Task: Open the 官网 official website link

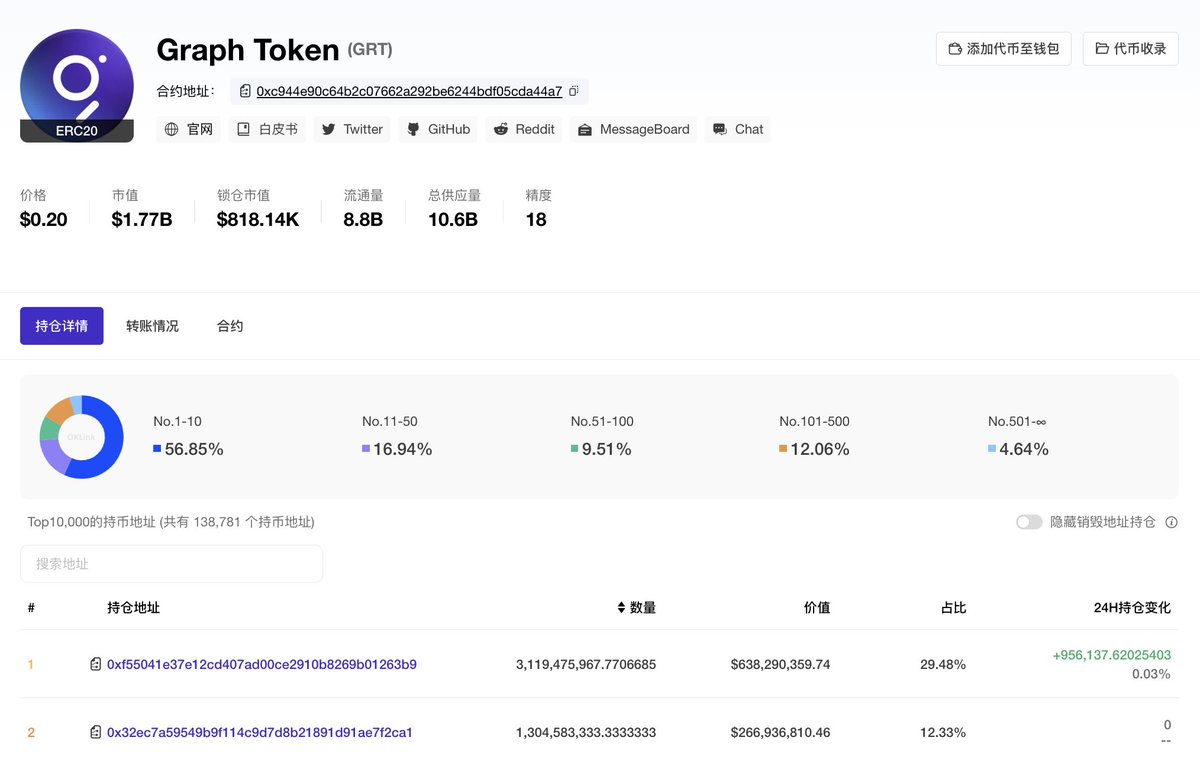Action: click(x=189, y=129)
